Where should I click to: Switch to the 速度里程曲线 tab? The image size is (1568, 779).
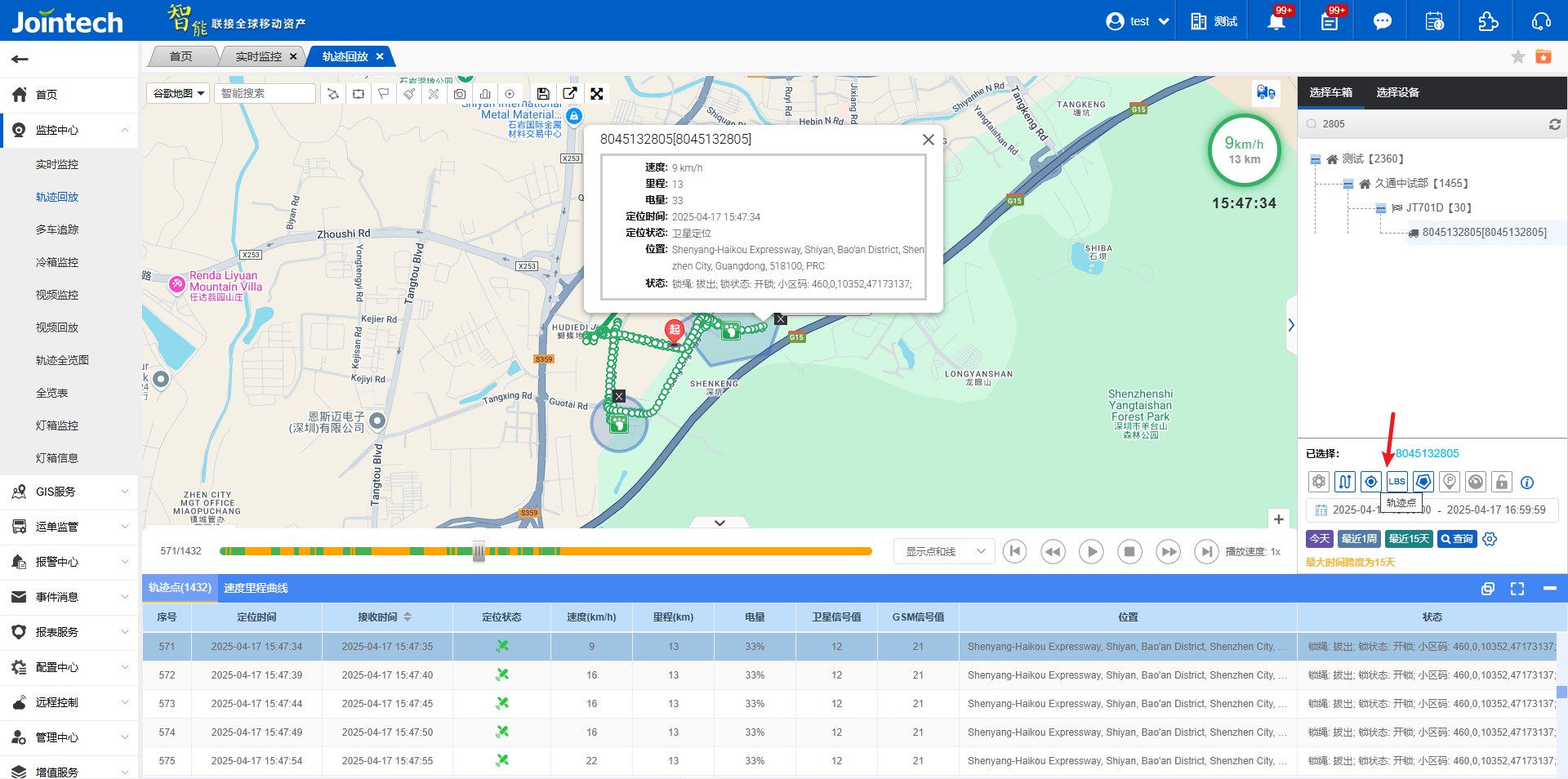[x=256, y=588]
